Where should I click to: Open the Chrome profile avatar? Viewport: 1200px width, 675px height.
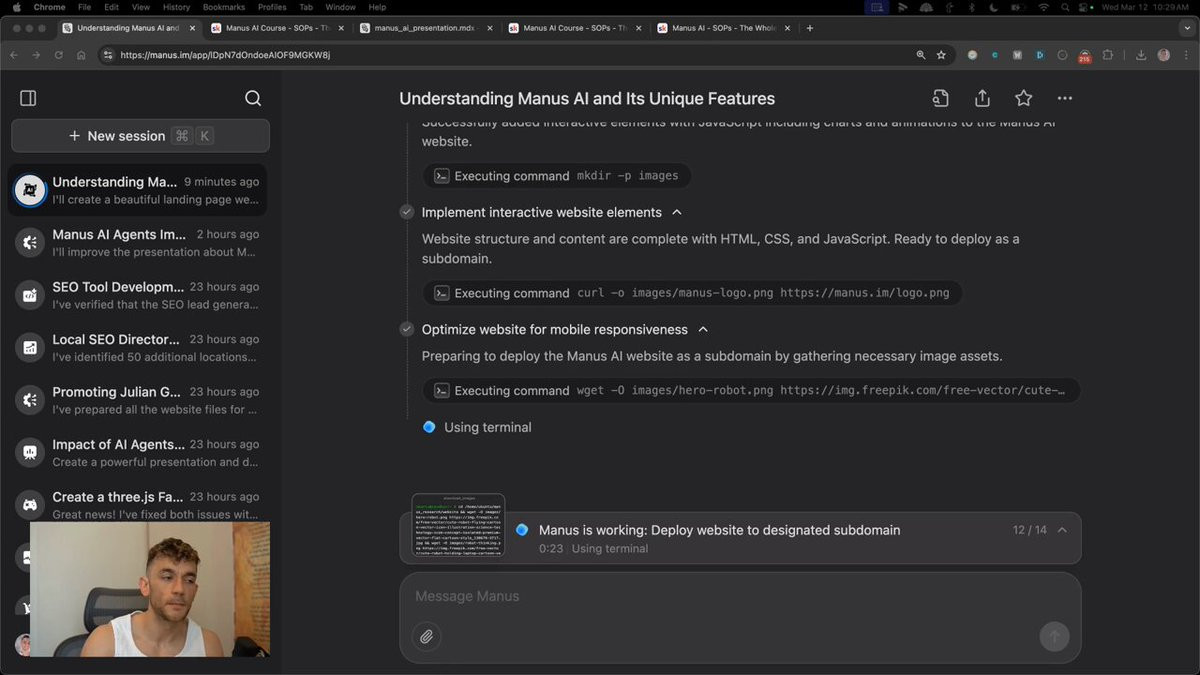tap(1164, 55)
